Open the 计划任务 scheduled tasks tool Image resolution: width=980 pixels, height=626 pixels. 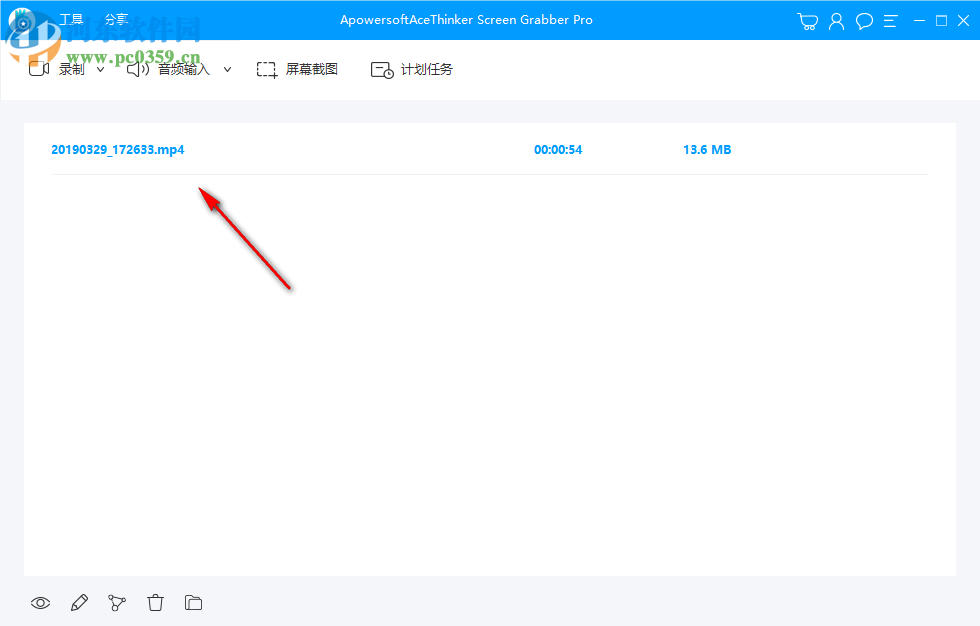pos(411,69)
